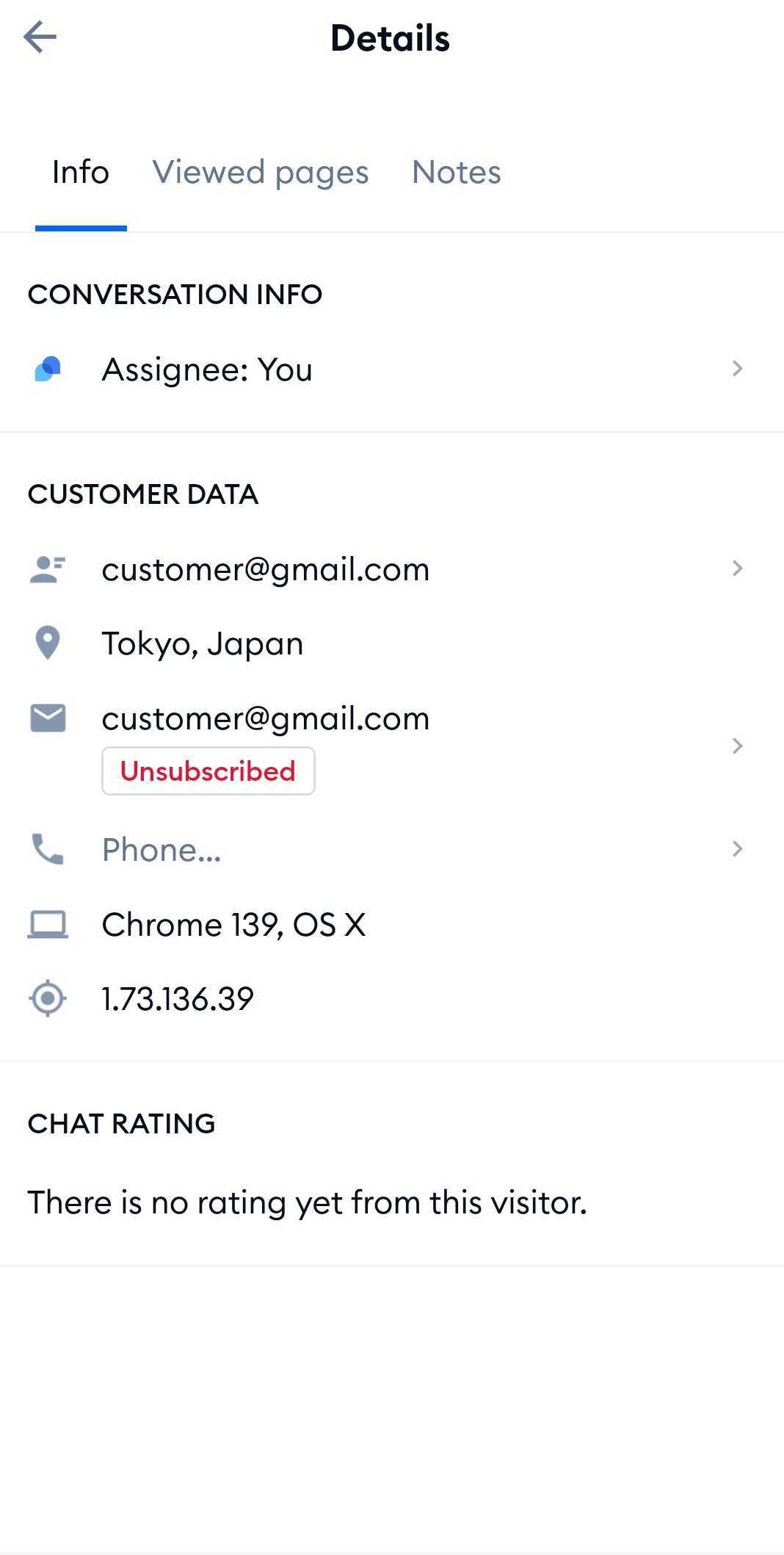The height and width of the screenshot is (1555, 784).
Task: Select the Info tab
Action: click(81, 173)
